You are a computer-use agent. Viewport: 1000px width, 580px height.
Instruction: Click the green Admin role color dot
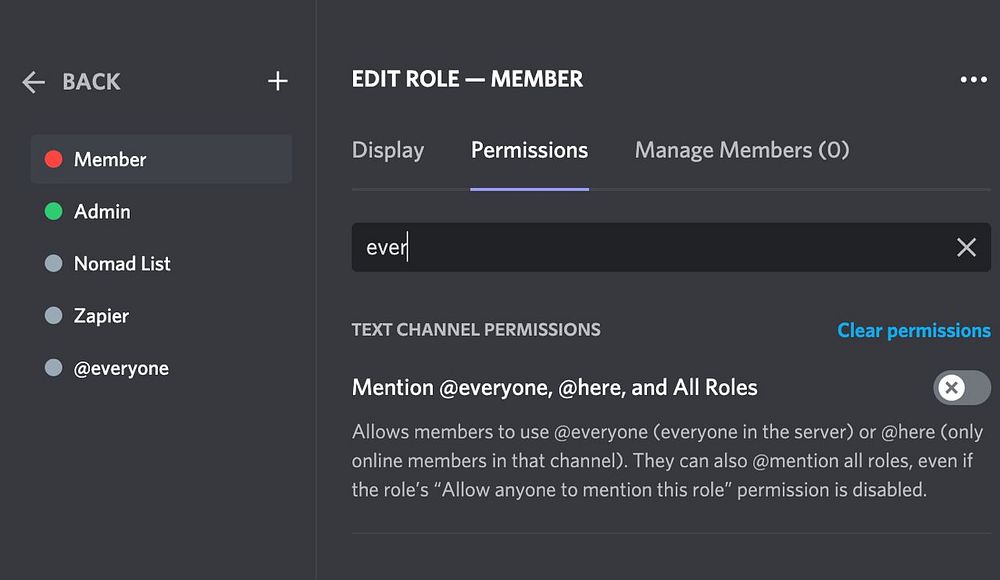point(54,212)
